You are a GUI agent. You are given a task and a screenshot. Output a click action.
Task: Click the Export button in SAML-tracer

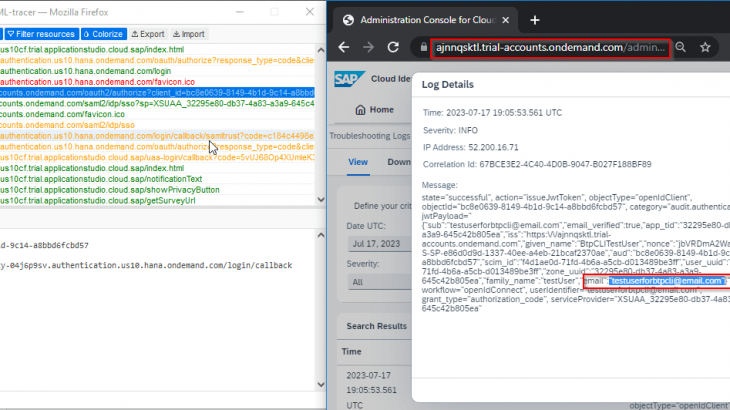(x=148, y=34)
